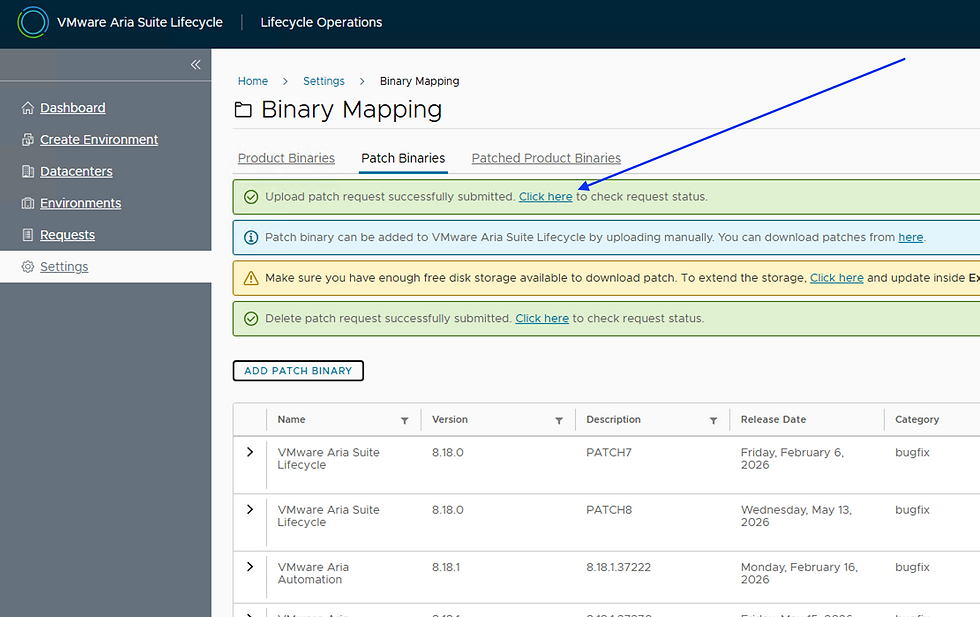The image size is (980, 617).
Task: Click the Create Environment icon
Action: click(x=28, y=139)
